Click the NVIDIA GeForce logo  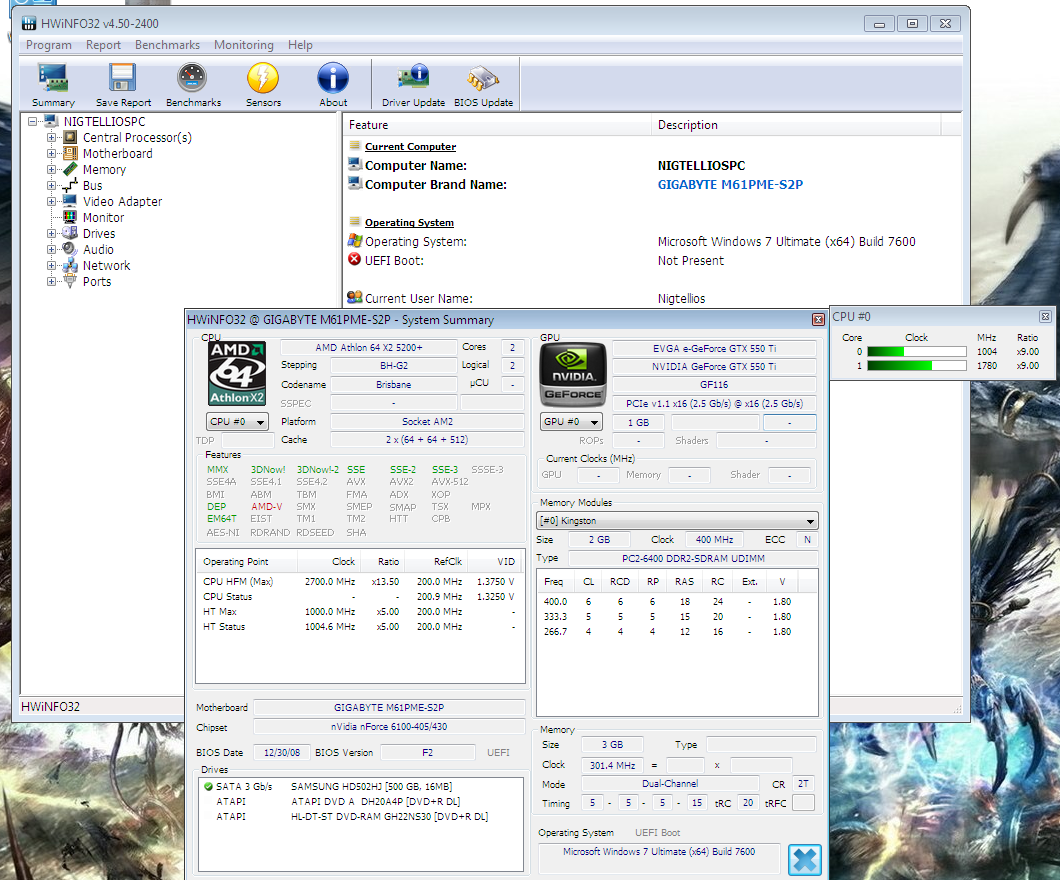point(571,374)
